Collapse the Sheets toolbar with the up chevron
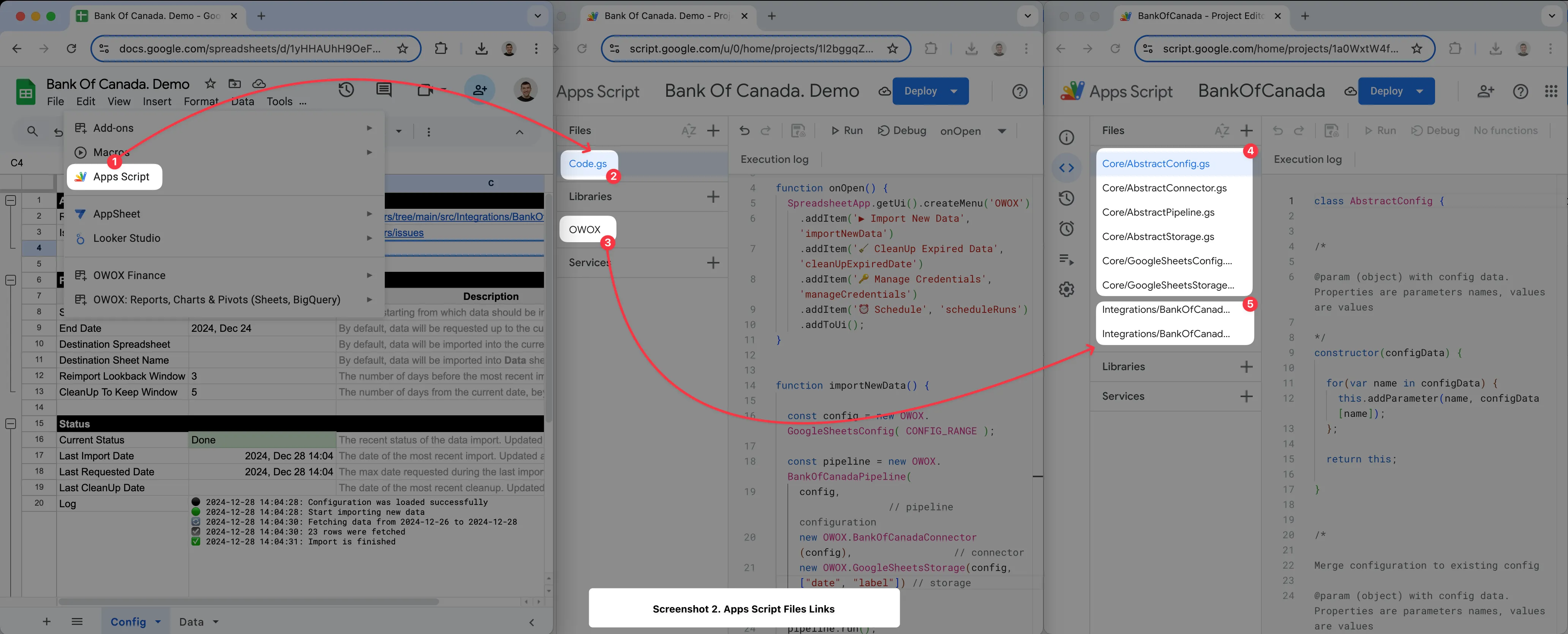Image resolution: width=1568 pixels, height=634 pixels. (x=519, y=131)
